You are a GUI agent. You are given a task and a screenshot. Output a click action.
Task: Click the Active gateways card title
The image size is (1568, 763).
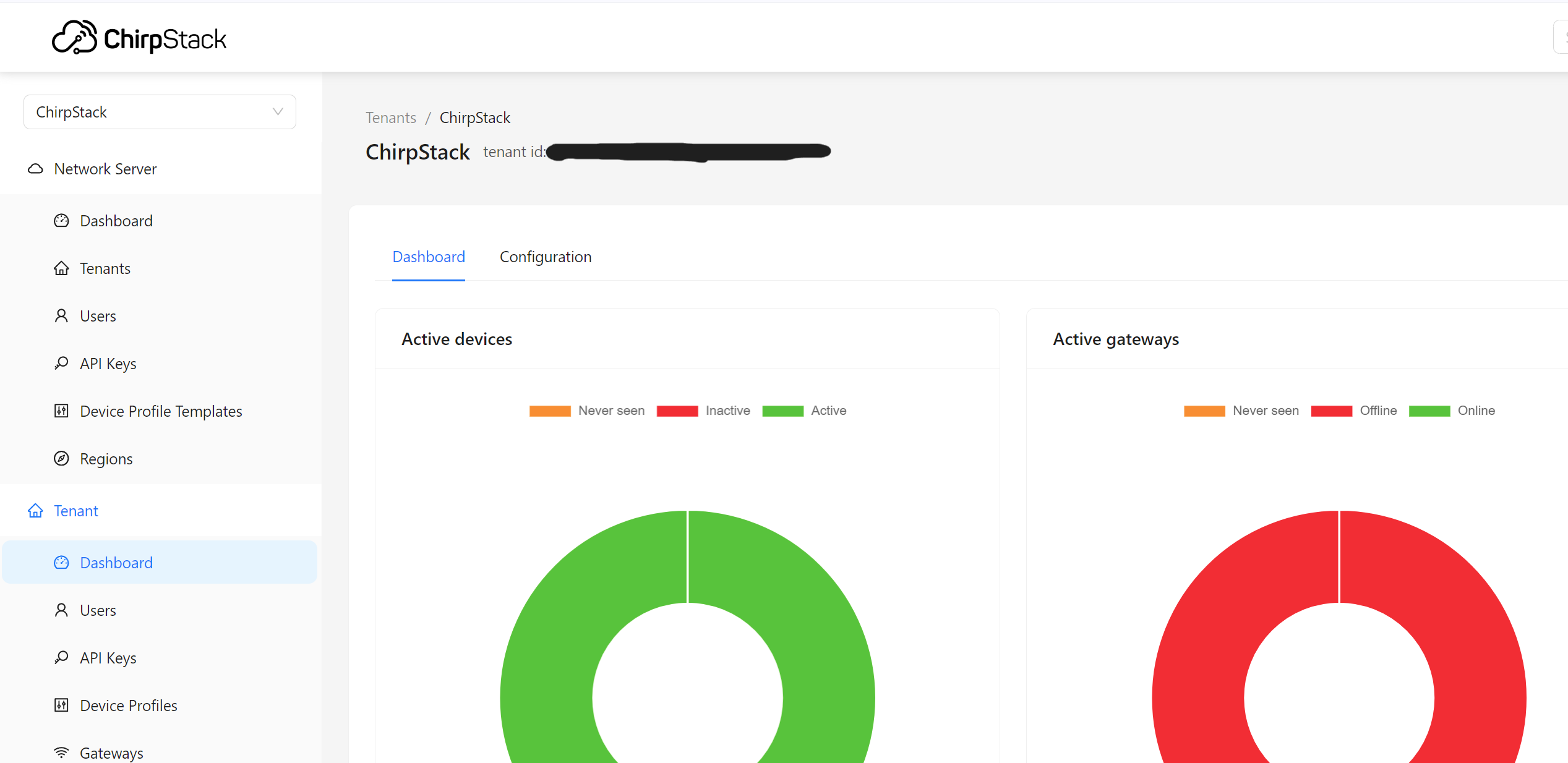[x=1116, y=339]
